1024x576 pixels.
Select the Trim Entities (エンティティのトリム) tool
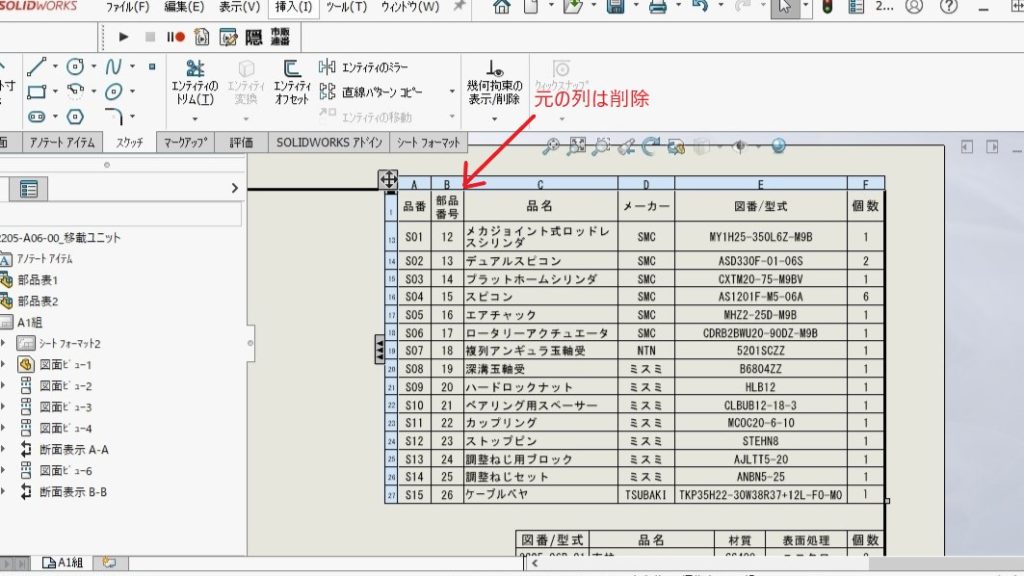[194, 81]
